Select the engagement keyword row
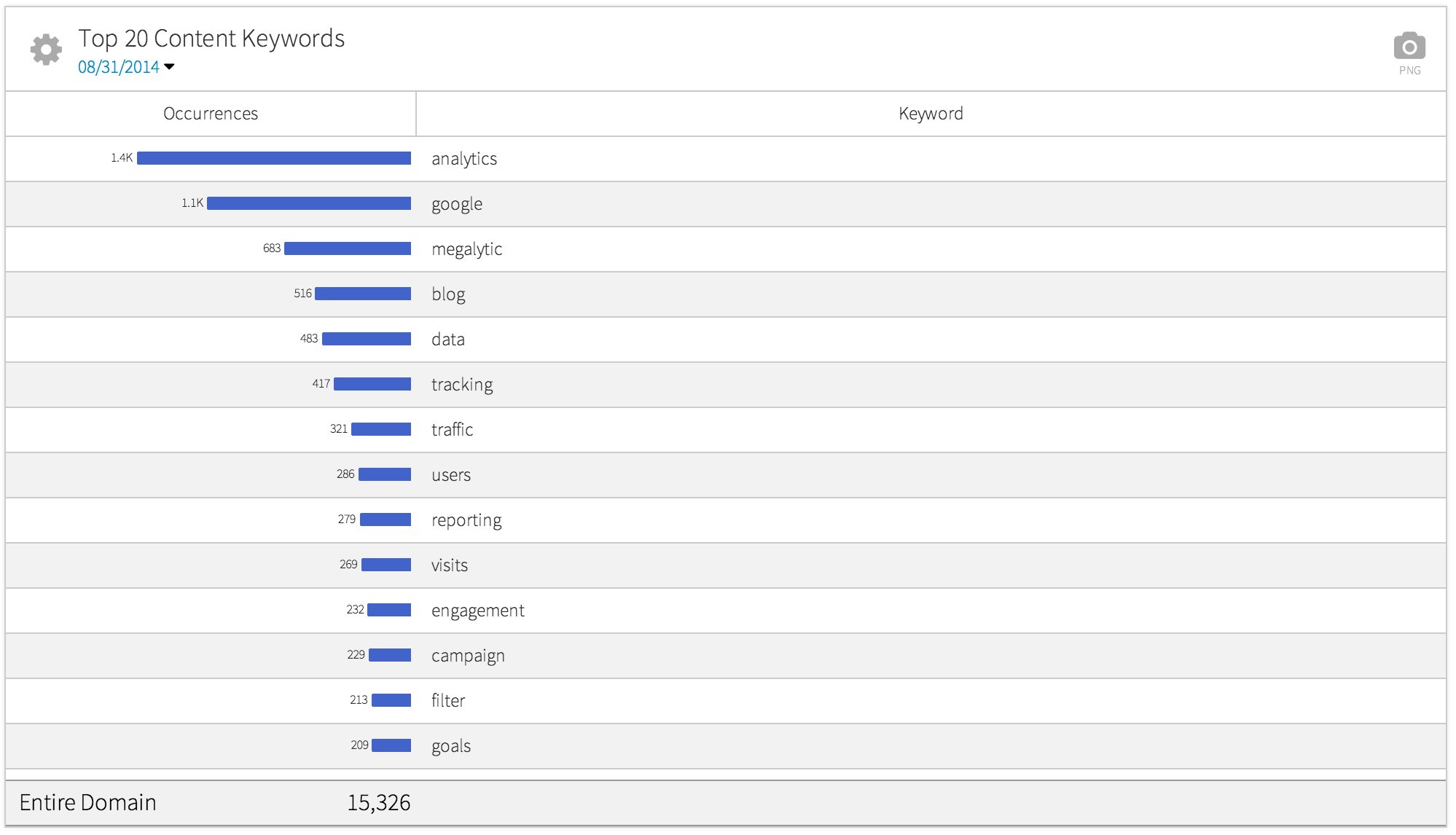The width and height of the screenshot is (1456, 835). 477,611
